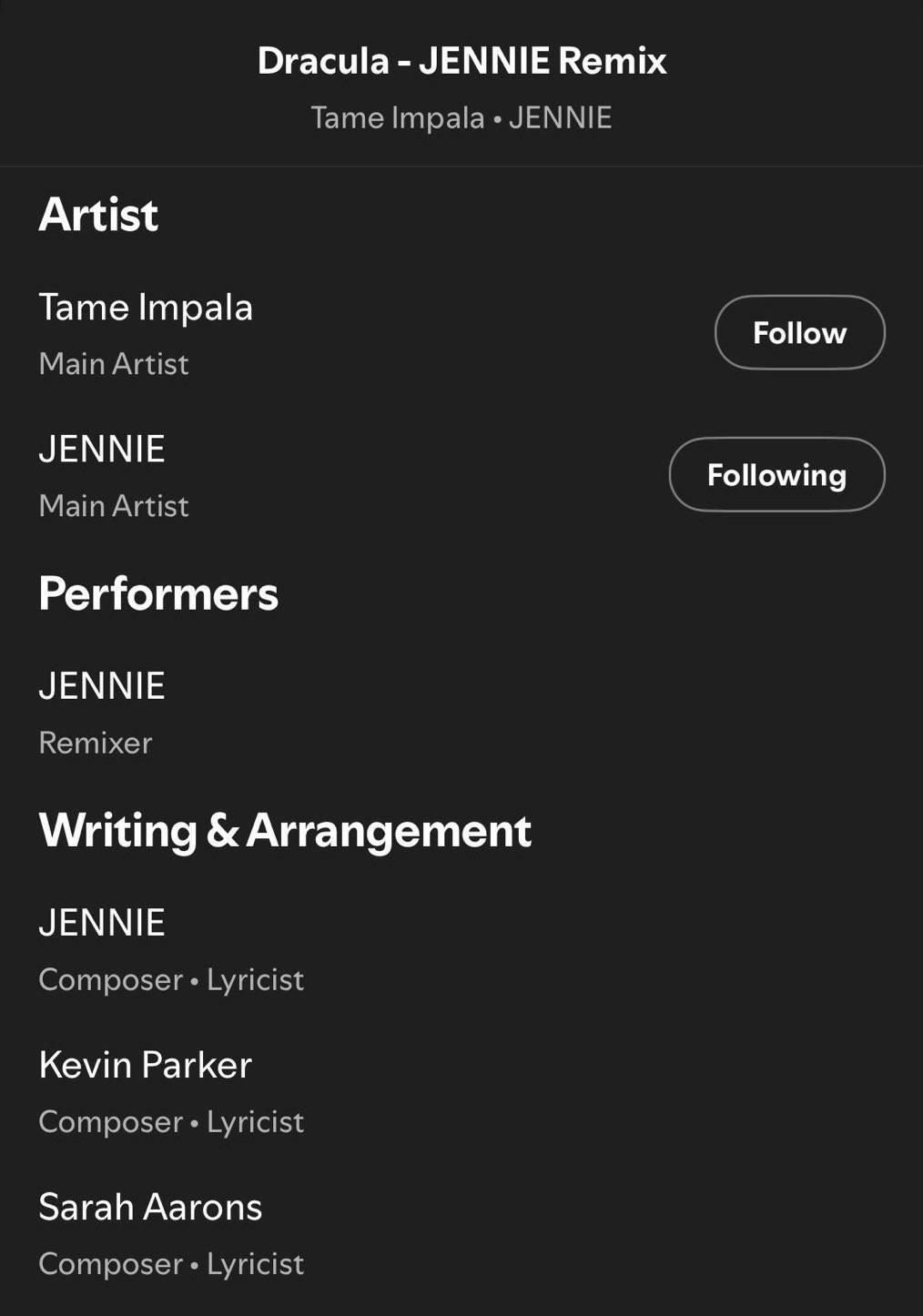Tap JENNIE in the header subtitle

(x=560, y=118)
